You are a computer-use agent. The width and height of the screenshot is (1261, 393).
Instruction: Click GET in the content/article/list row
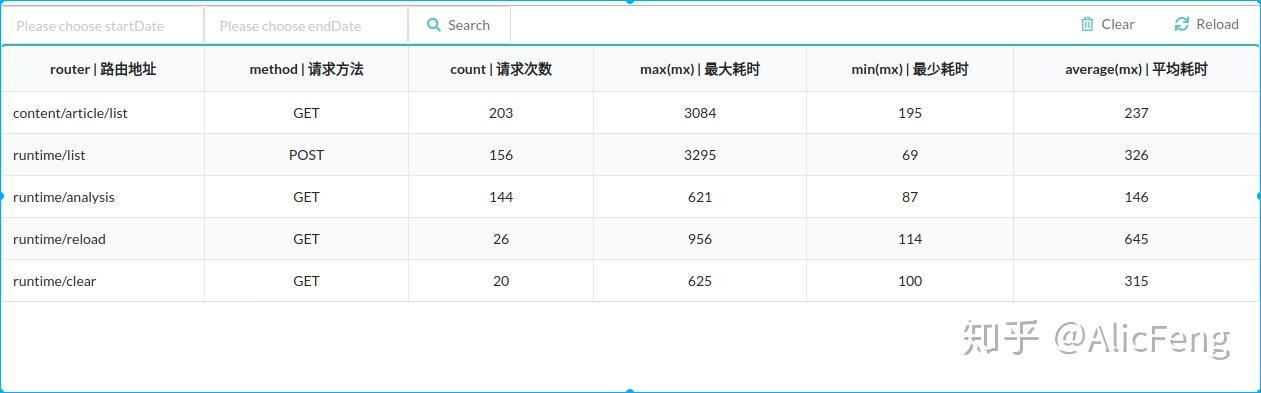point(307,113)
